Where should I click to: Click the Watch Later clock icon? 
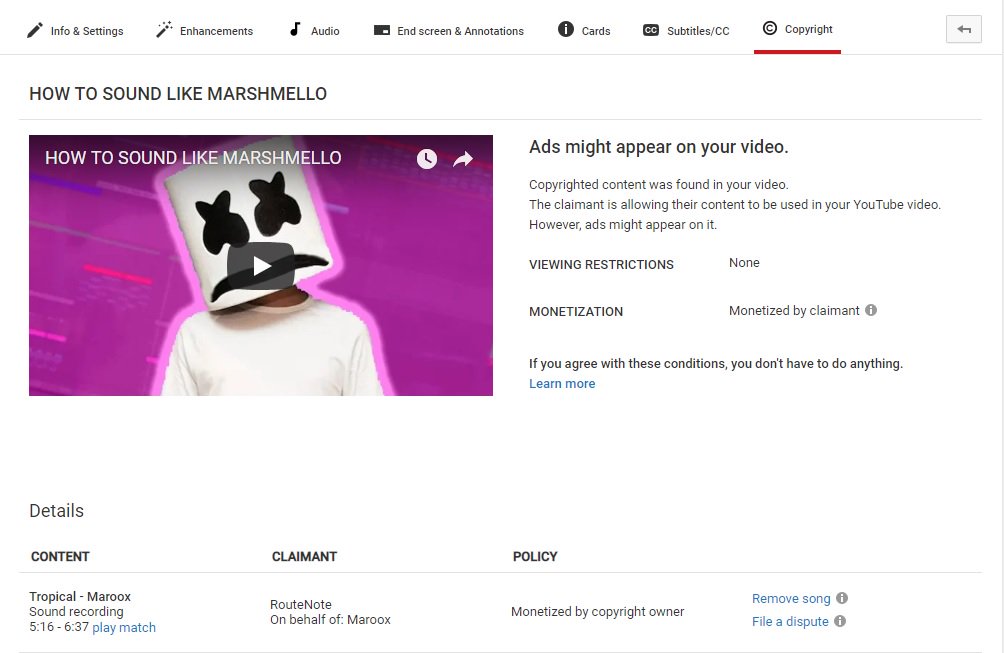(427, 159)
